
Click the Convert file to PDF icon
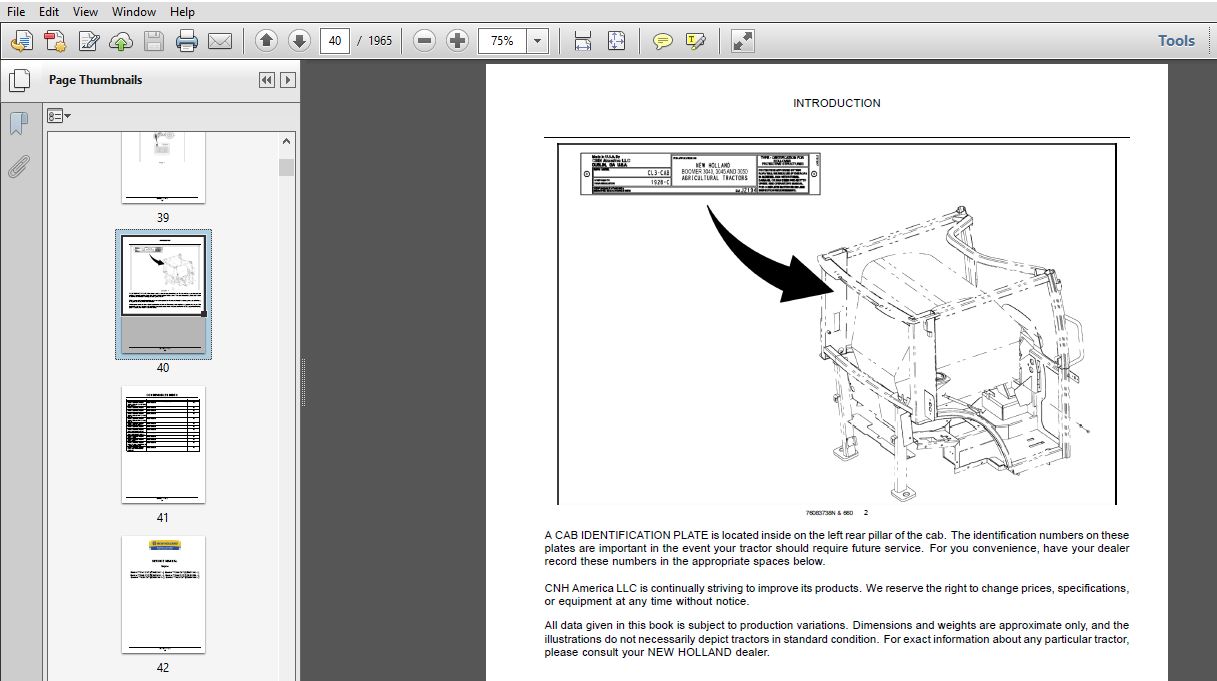tap(56, 41)
